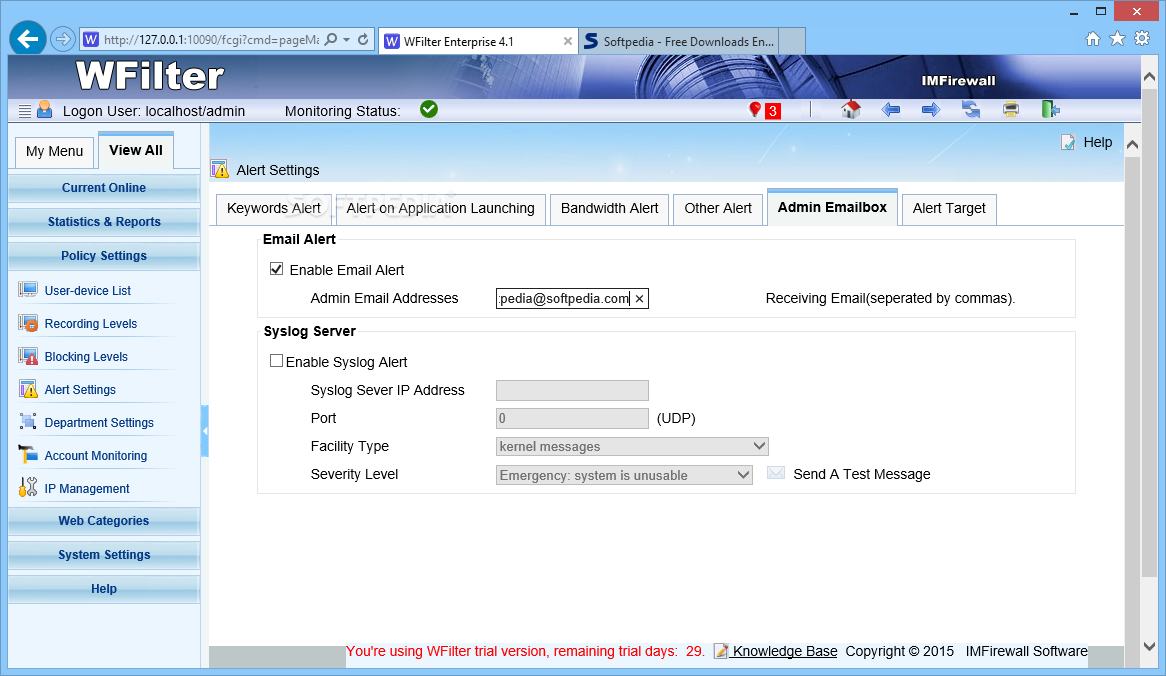Switch to the Keywords Alert tab
Viewport: 1166px width, 676px height.
pos(274,209)
